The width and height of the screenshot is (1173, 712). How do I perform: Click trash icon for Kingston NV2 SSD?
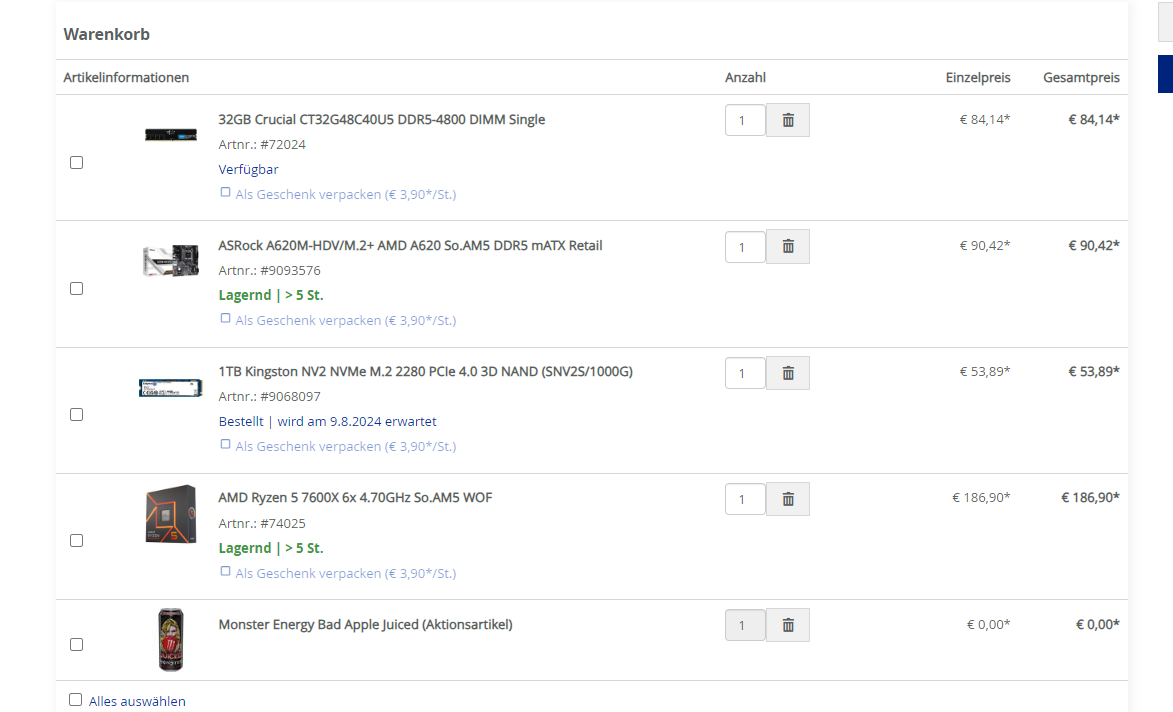point(788,372)
